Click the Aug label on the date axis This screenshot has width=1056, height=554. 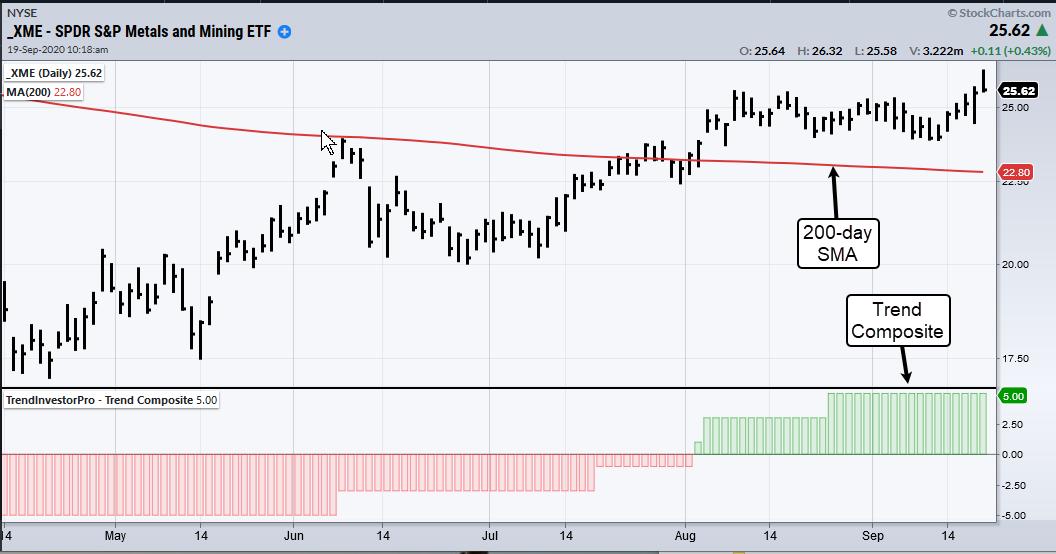point(686,536)
